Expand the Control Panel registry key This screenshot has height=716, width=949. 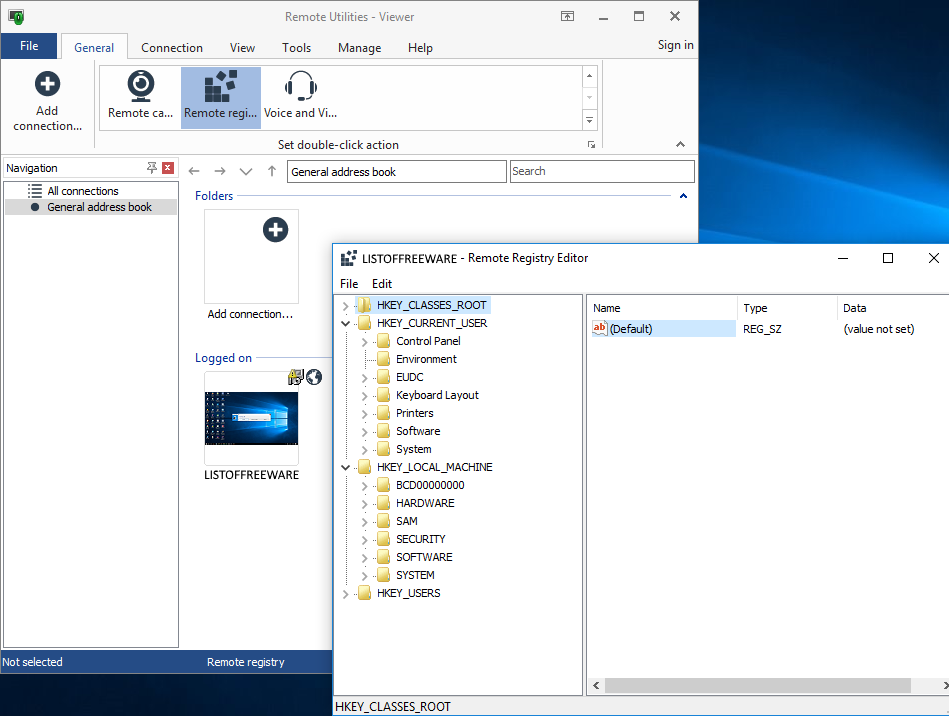(x=364, y=342)
